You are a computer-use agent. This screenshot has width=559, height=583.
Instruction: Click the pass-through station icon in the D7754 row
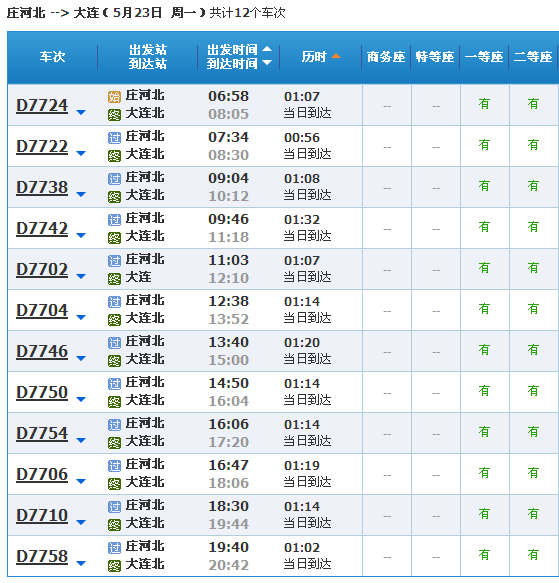114,425
